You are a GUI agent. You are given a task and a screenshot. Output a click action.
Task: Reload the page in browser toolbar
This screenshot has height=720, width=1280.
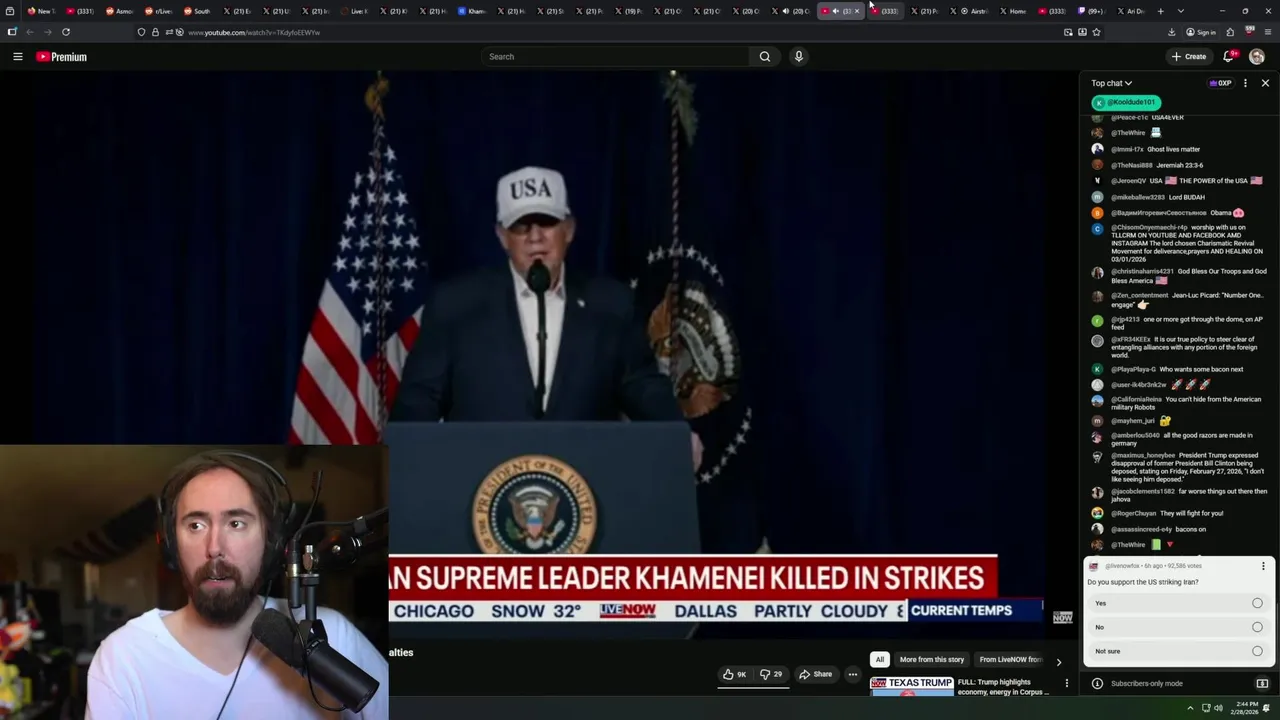coord(66,32)
